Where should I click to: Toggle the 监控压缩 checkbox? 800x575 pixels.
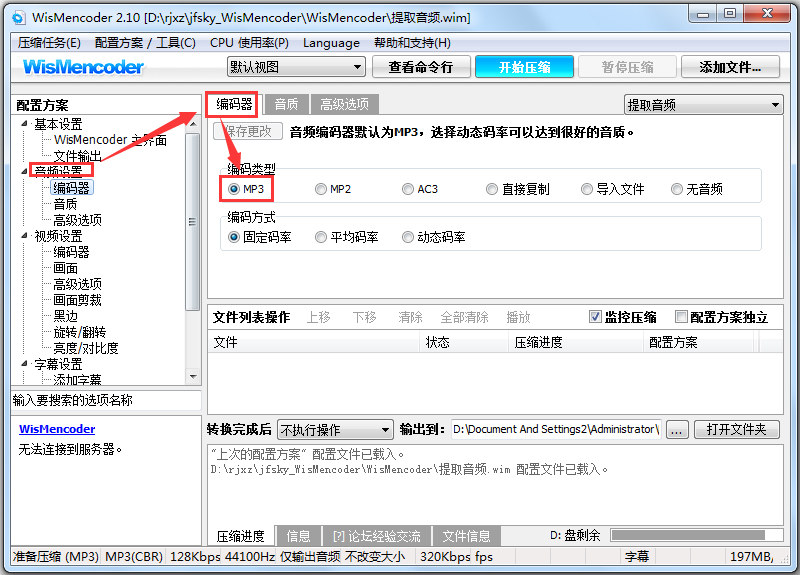point(595,317)
